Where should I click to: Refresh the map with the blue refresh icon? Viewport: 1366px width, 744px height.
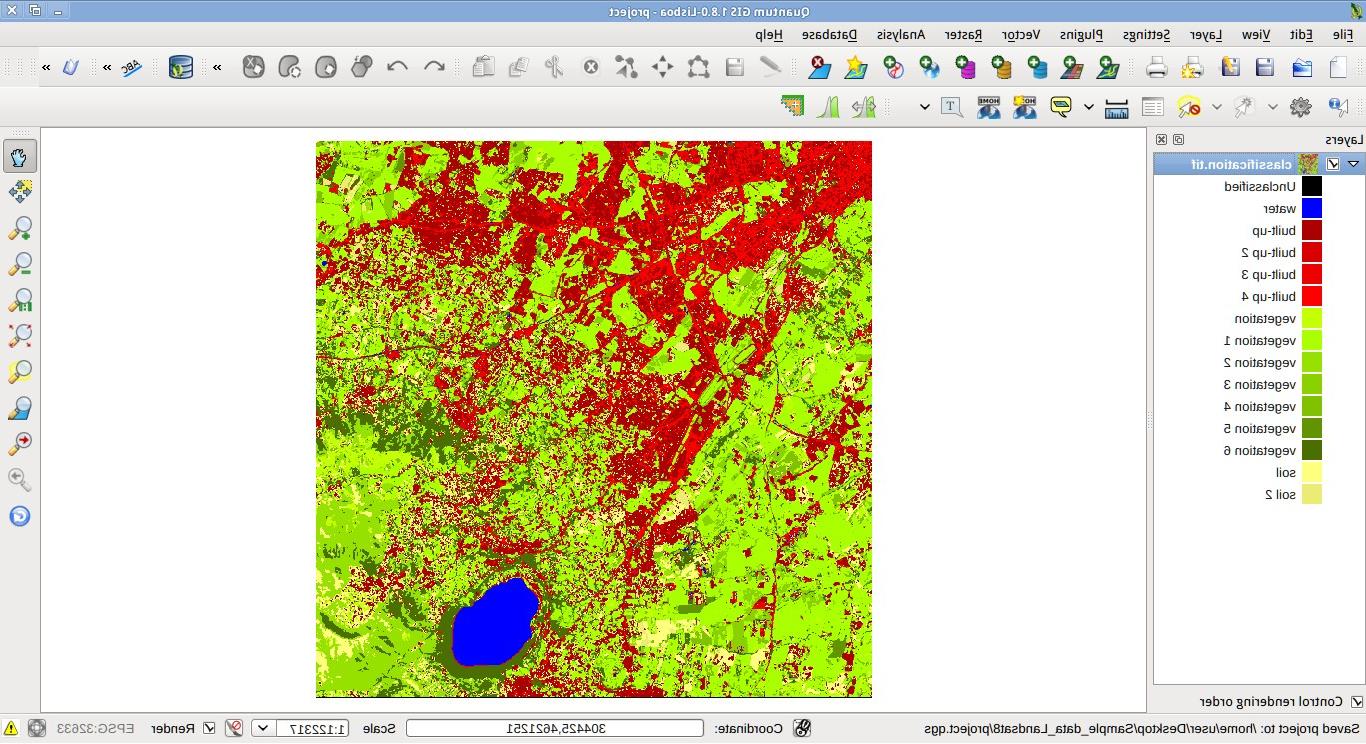point(20,517)
